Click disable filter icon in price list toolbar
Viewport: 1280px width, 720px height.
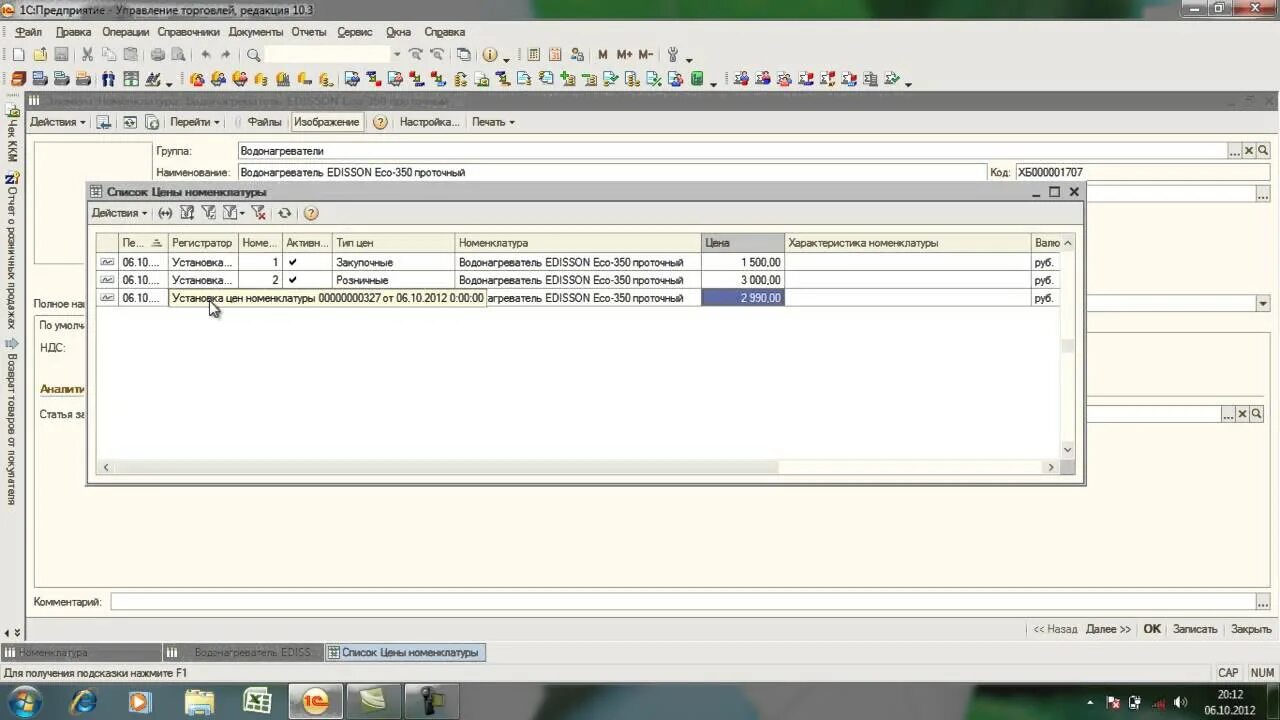258,213
